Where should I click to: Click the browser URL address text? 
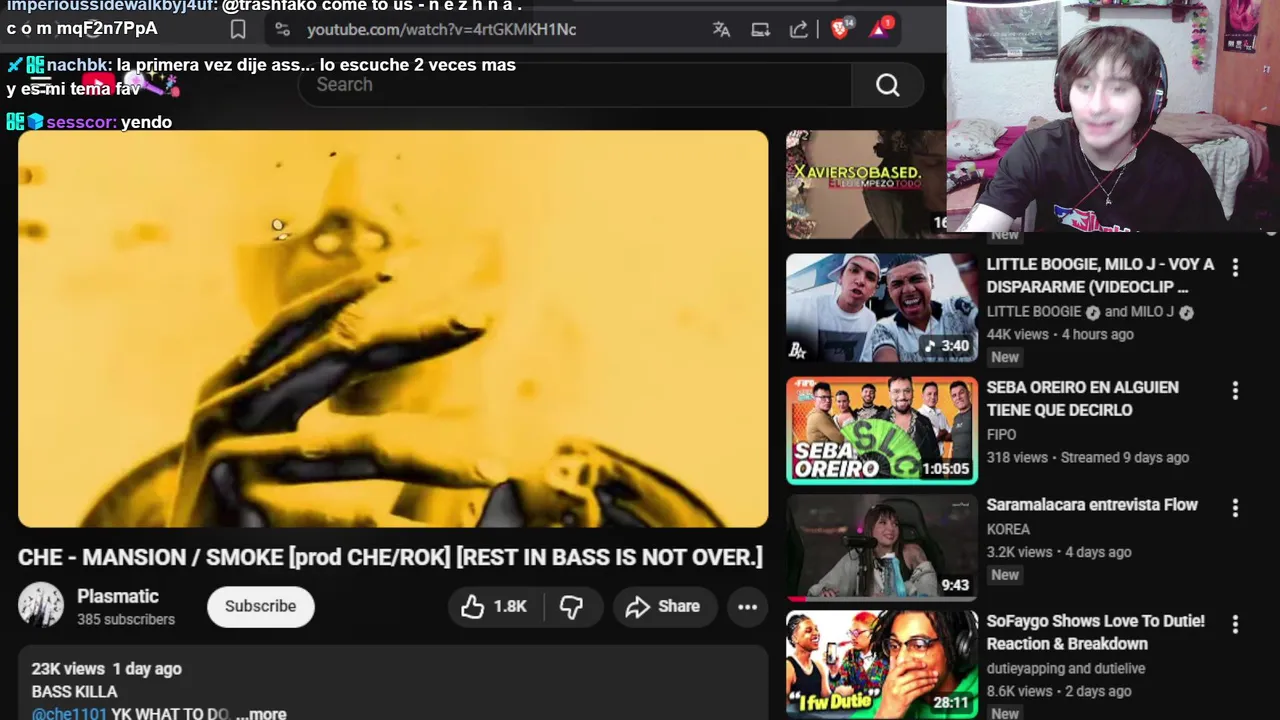click(x=441, y=30)
